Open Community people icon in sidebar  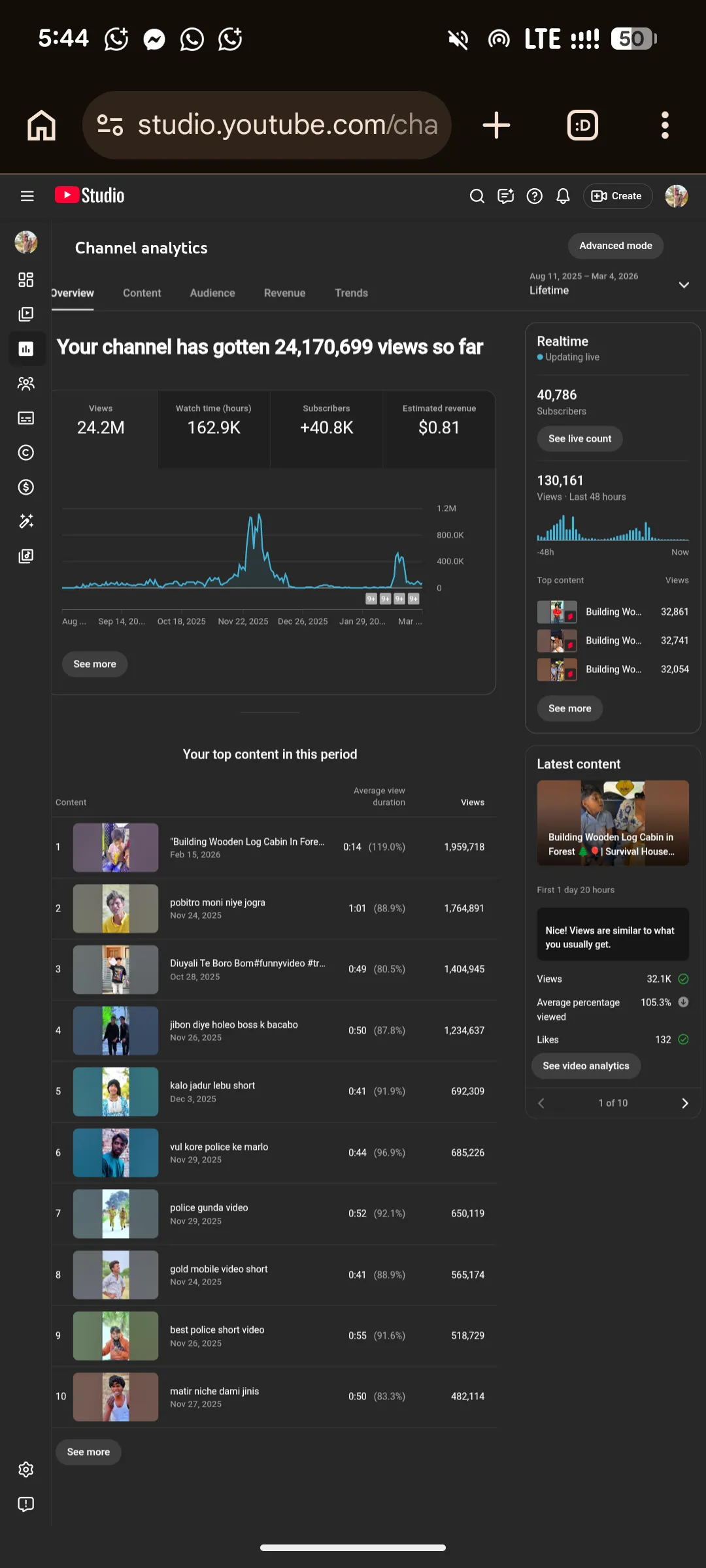[26, 384]
